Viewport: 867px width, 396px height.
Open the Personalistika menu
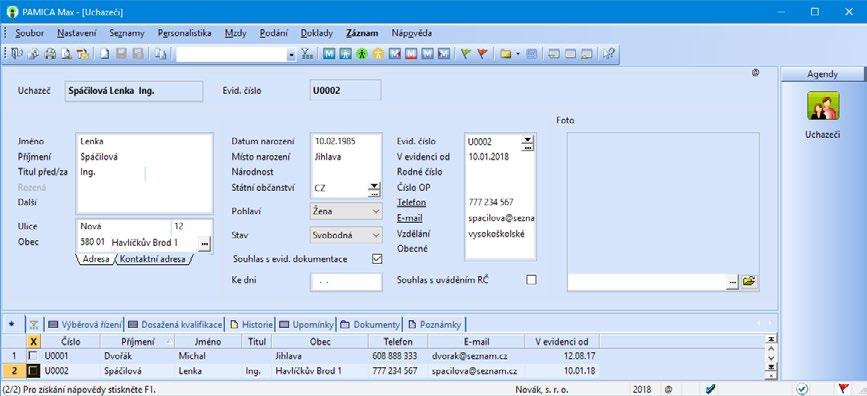[184, 33]
